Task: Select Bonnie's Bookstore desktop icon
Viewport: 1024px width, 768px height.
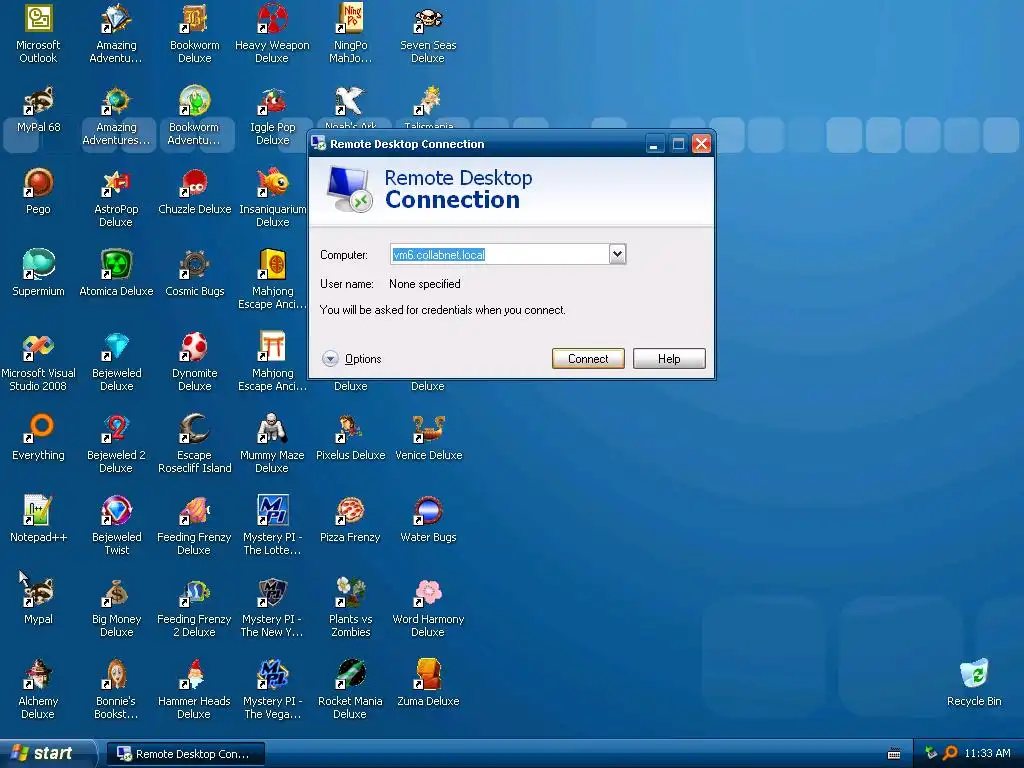Action: [x=116, y=675]
